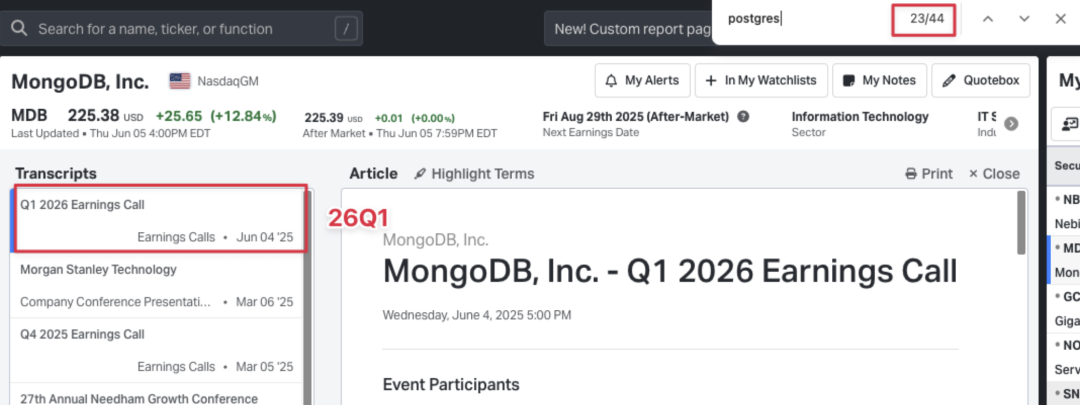Open My Alerts bell button
The height and width of the screenshot is (405, 1080).
[642, 81]
